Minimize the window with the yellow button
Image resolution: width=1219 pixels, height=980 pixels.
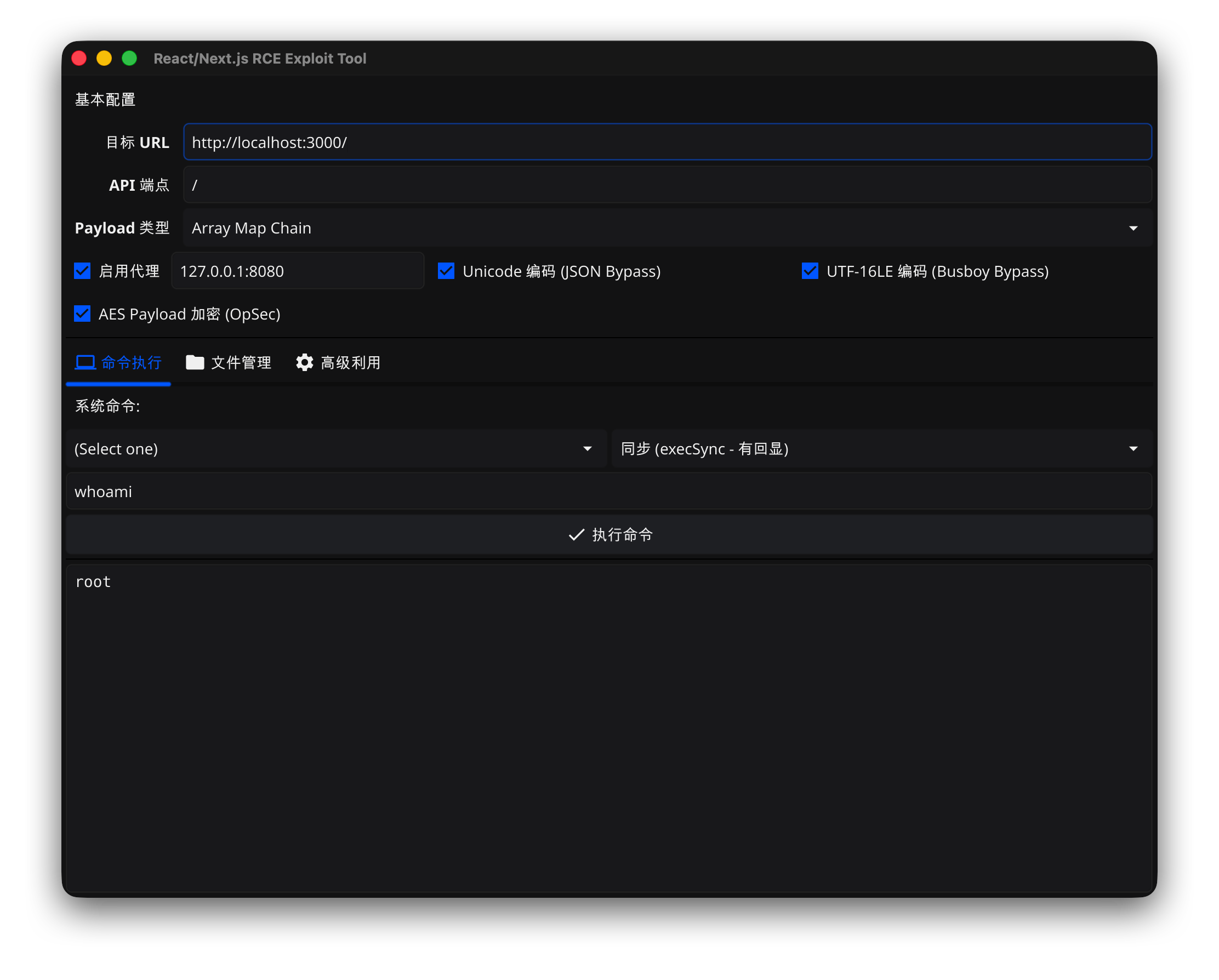coord(104,58)
